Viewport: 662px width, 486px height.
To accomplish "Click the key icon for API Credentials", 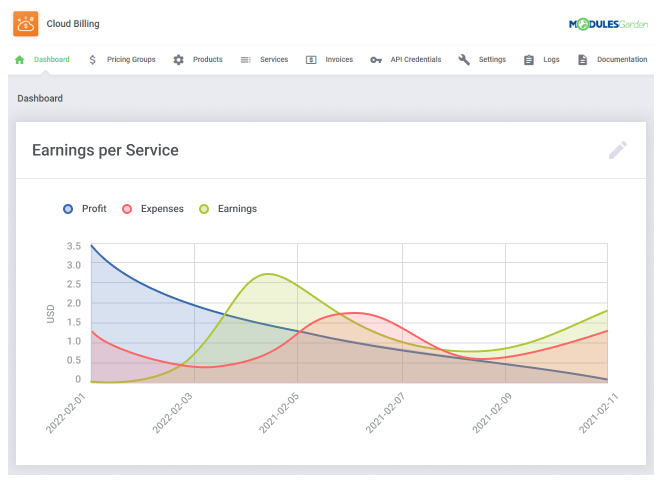I will [x=376, y=60].
